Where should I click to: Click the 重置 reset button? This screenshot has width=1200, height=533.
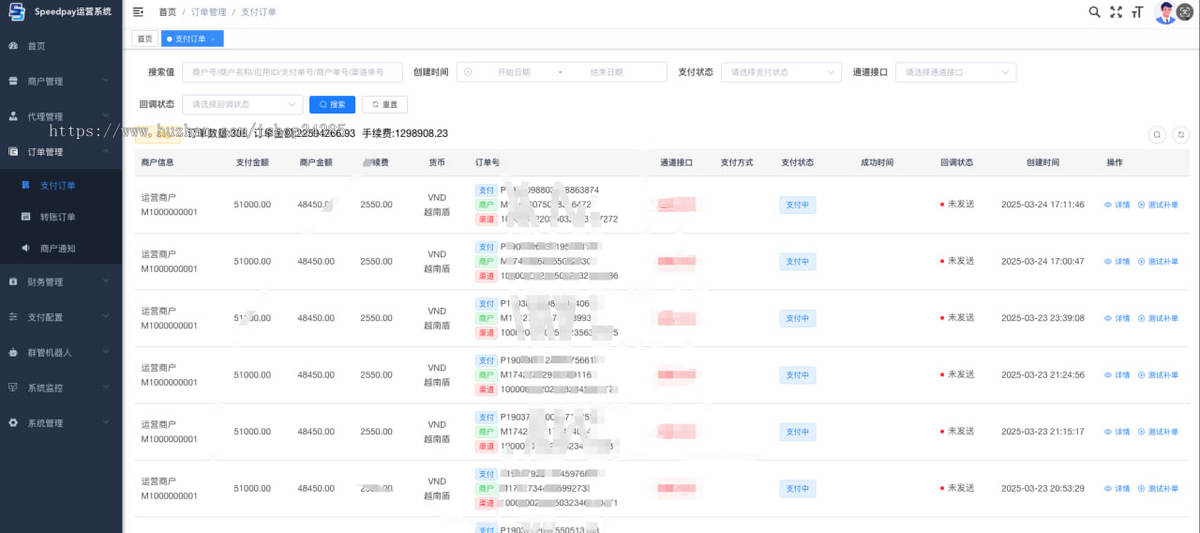(x=384, y=104)
